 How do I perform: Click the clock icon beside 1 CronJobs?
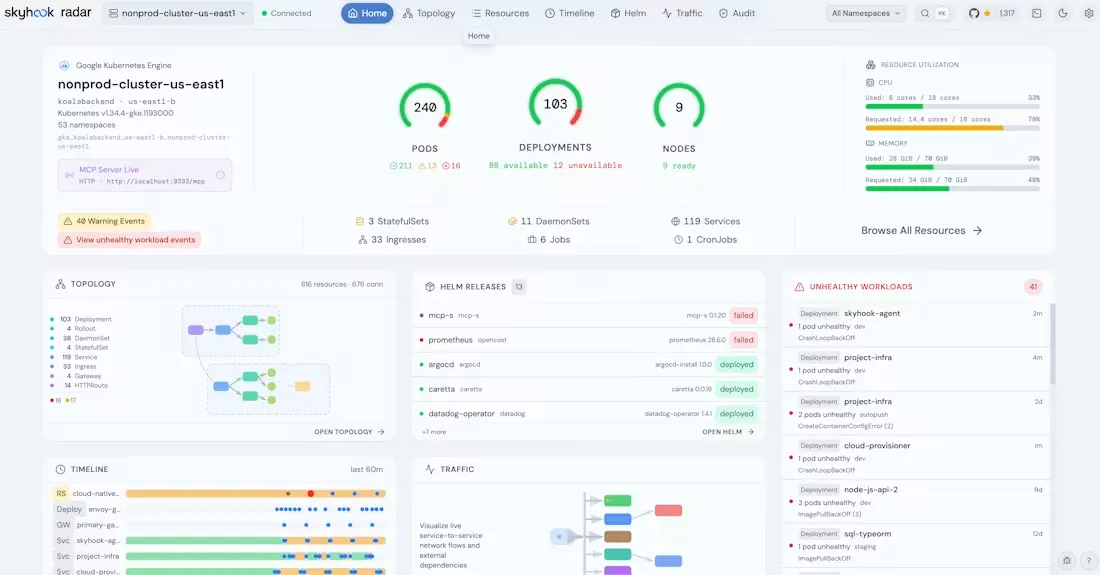pyautogui.click(x=678, y=240)
